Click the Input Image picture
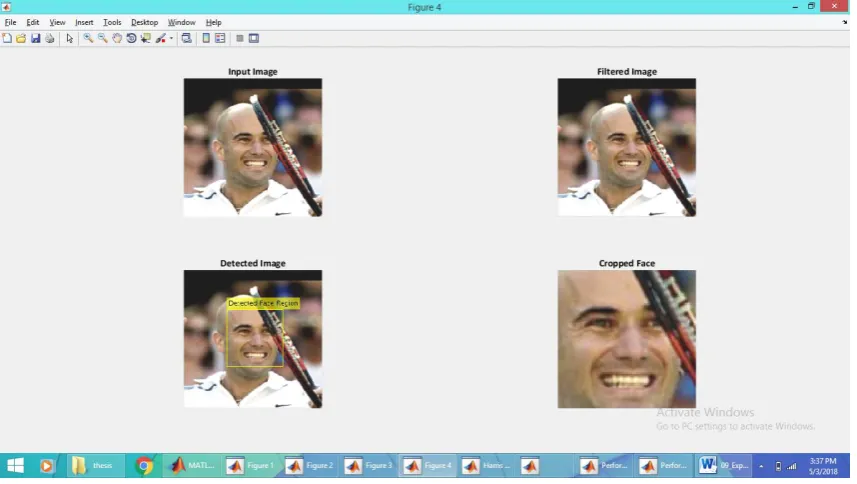 point(253,147)
